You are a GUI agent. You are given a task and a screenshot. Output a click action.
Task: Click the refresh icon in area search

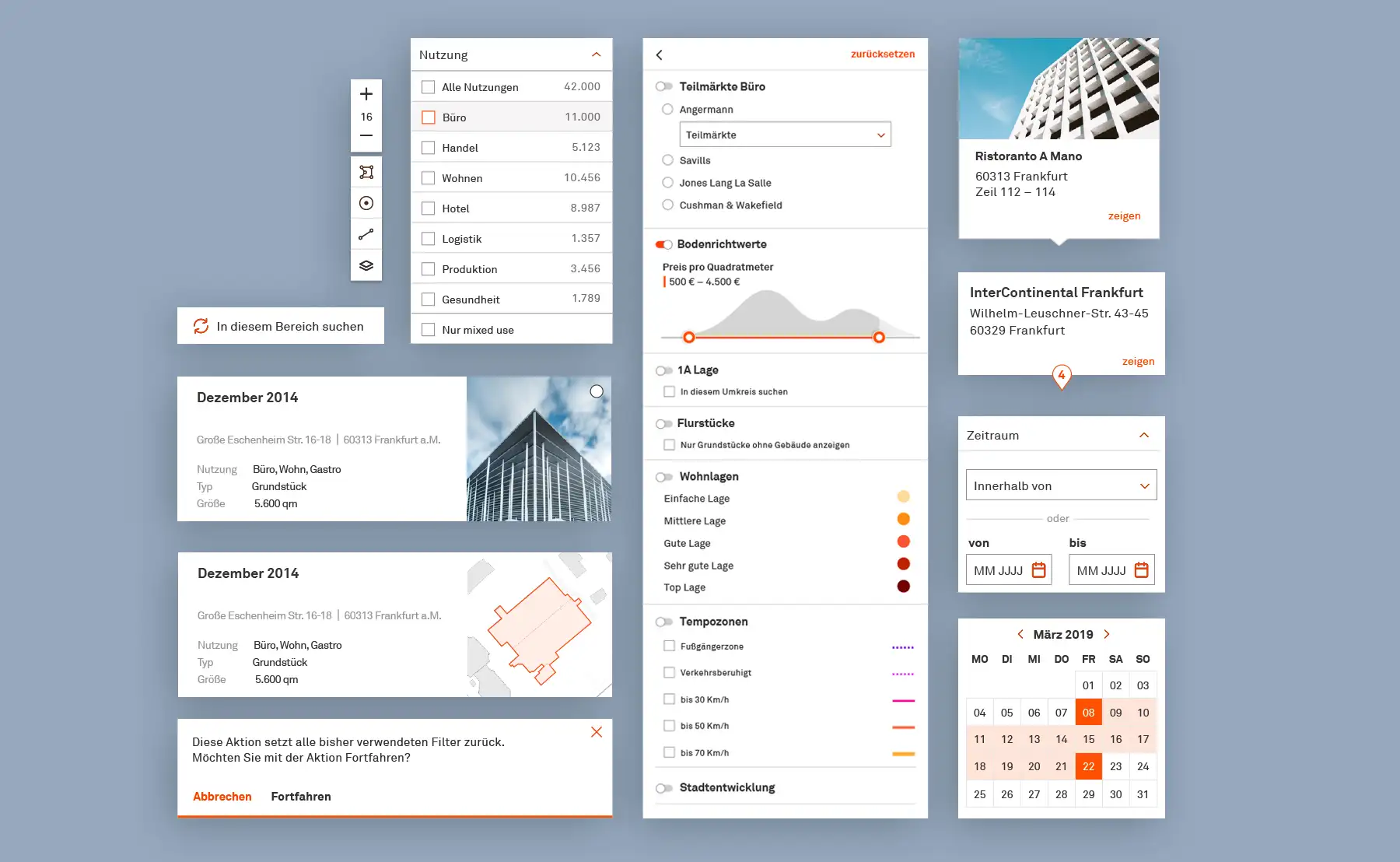pos(201,326)
